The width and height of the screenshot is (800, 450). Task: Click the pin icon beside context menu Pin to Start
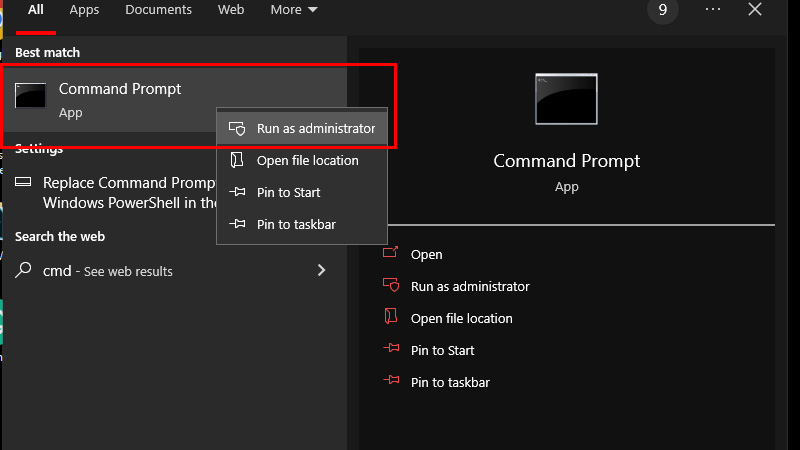pos(237,192)
